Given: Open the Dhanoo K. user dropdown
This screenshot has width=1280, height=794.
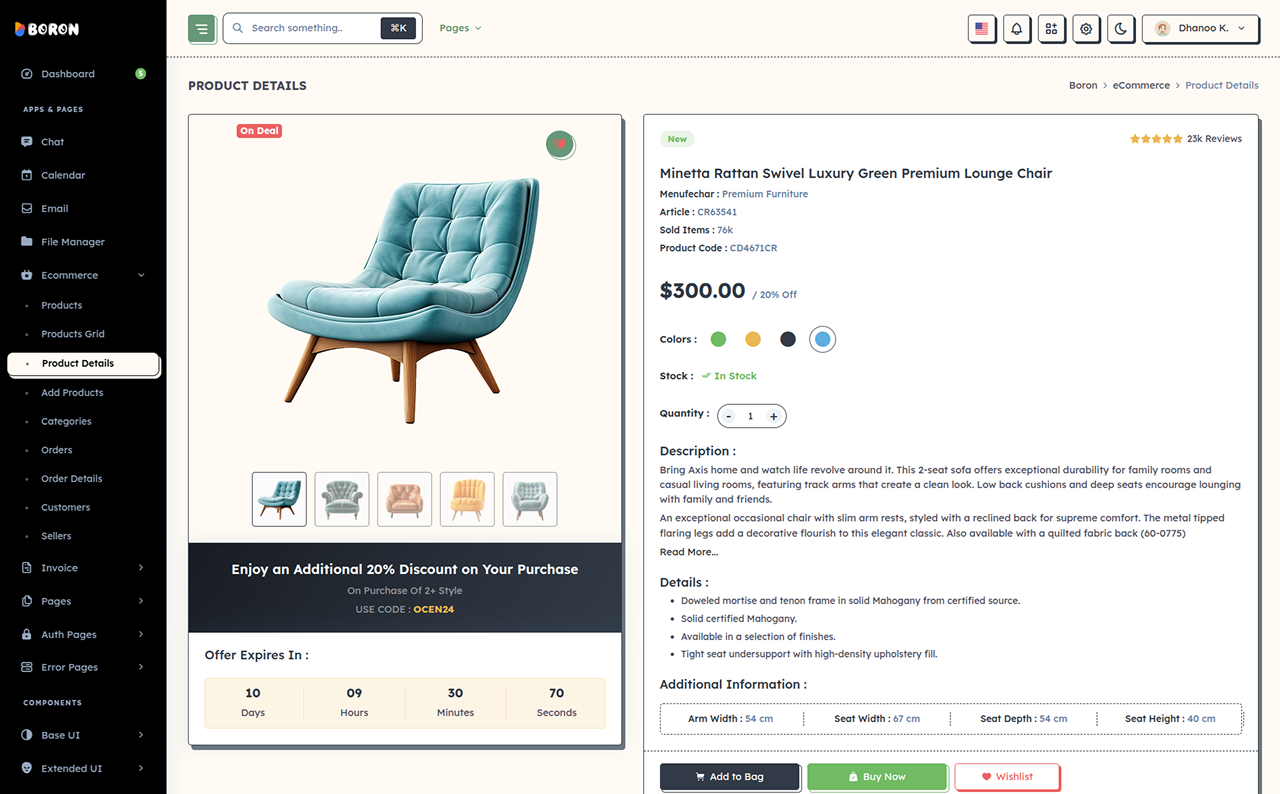Looking at the screenshot, I should [1200, 29].
